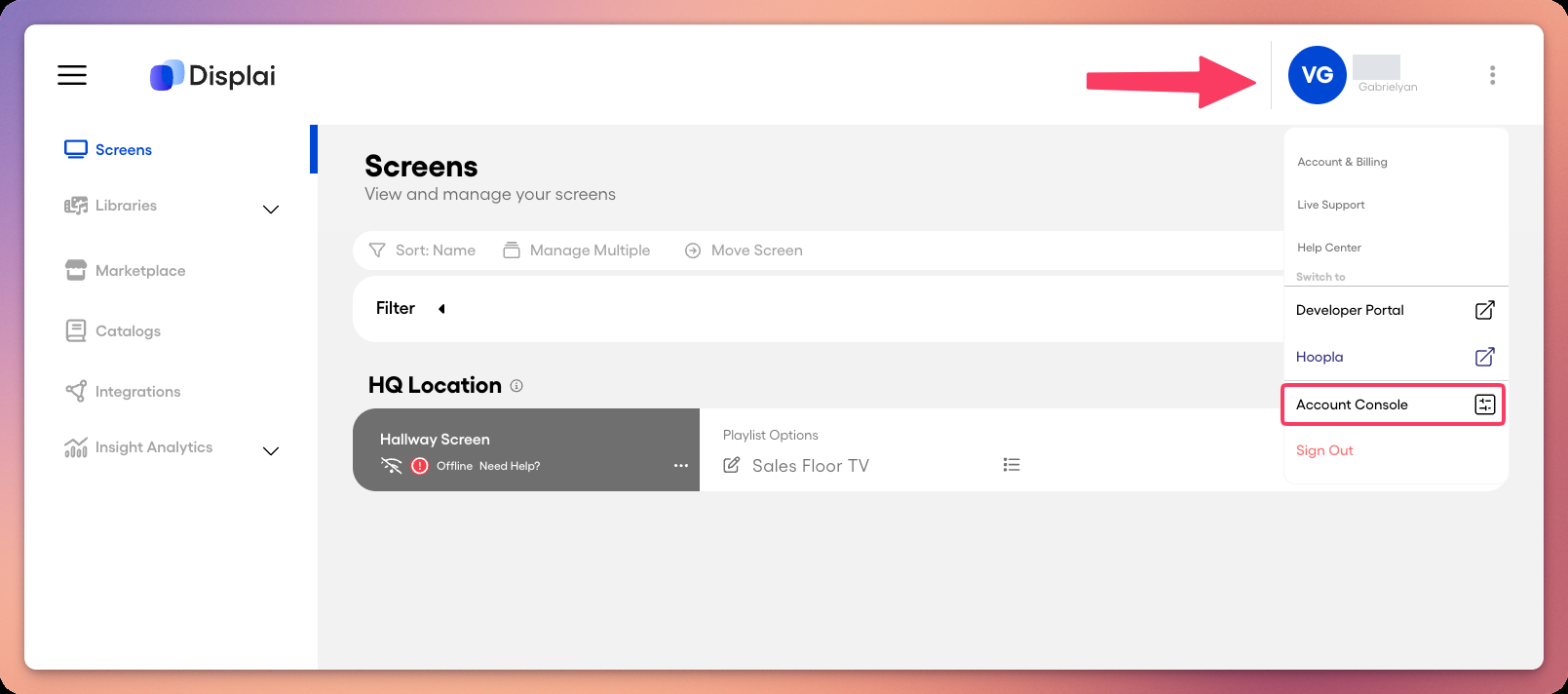Open Hallway Screen three-dot options
This screenshot has width=1568, height=694.
coord(681,466)
